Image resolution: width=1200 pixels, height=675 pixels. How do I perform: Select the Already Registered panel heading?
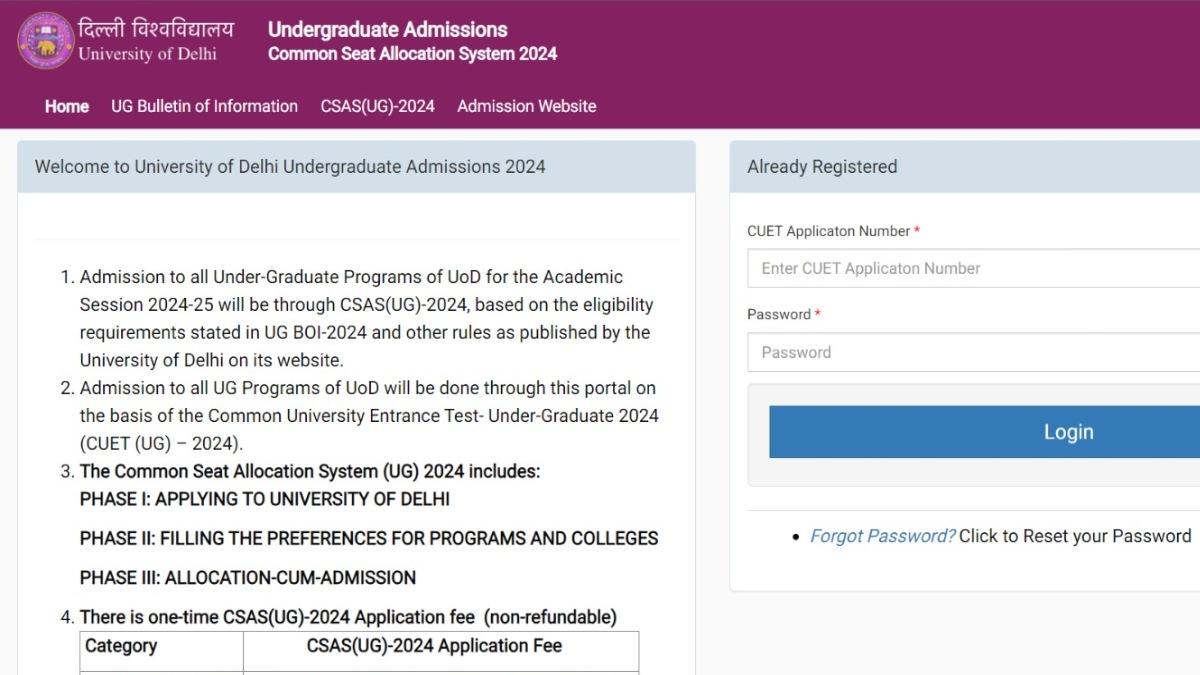pyautogui.click(x=822, y=167)
